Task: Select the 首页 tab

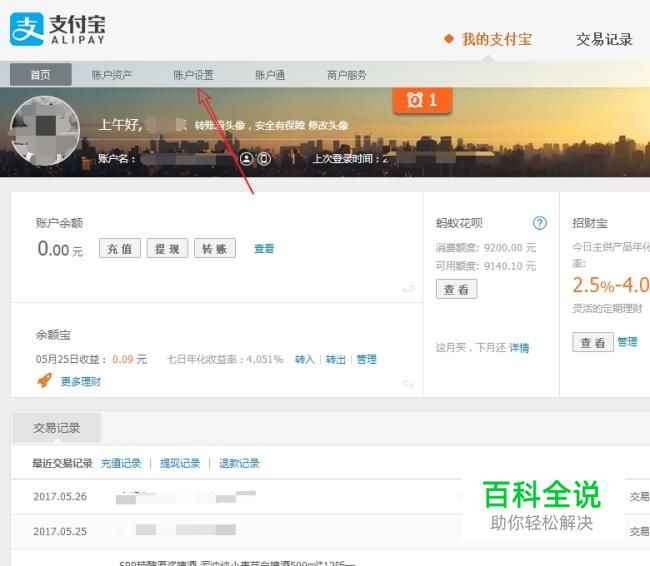Action: coord(41,75)
